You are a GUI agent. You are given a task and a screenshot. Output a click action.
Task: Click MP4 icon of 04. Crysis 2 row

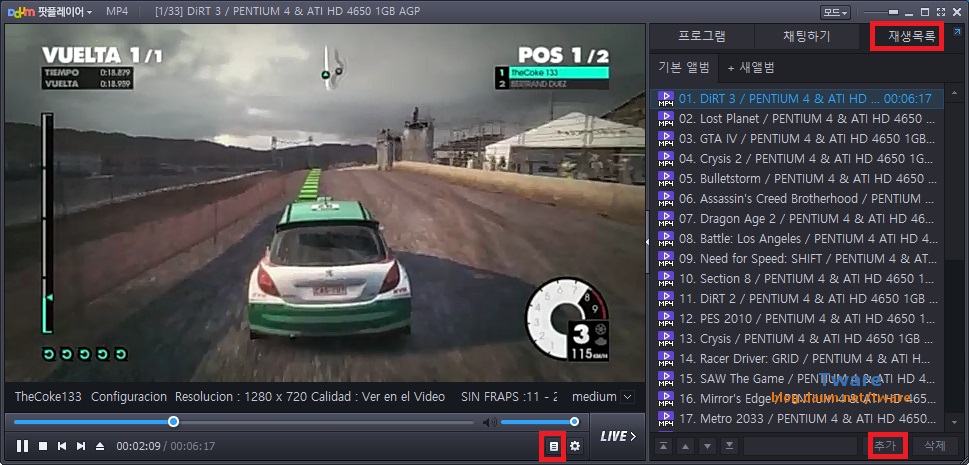coord(666,159)
